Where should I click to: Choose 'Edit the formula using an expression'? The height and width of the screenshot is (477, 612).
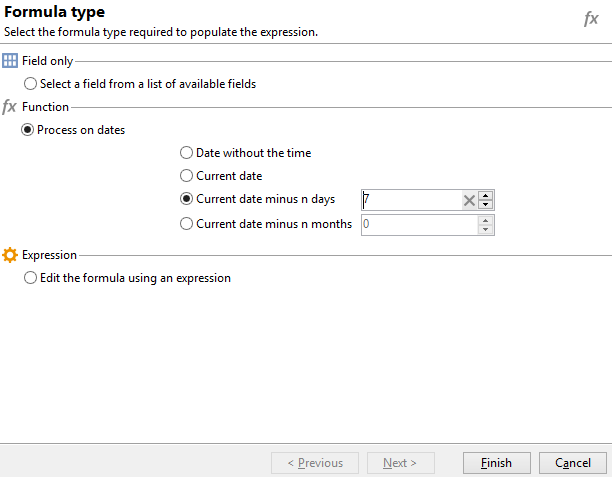point(31,278)
